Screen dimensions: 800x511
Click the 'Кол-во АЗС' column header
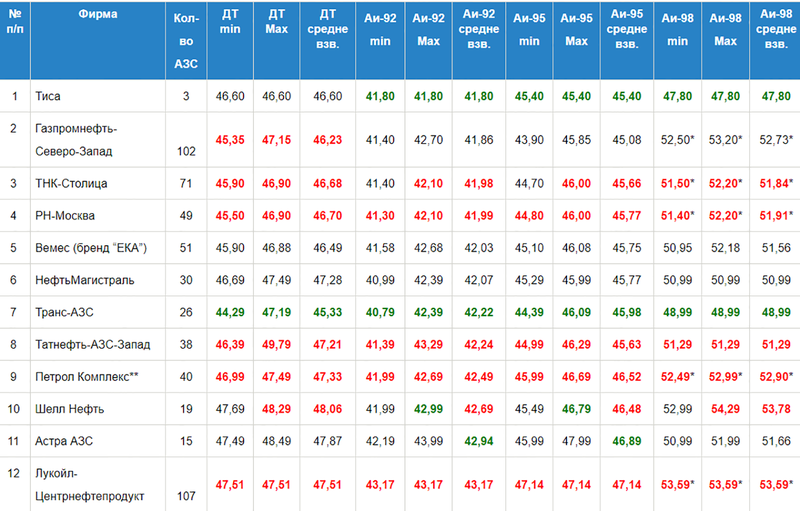tap(186, 41)
